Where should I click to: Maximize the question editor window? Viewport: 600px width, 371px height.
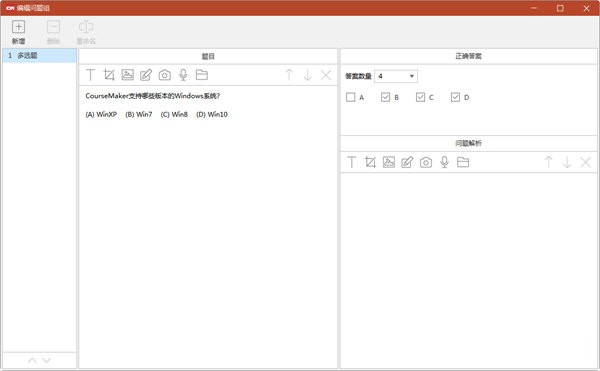[560, 8]
